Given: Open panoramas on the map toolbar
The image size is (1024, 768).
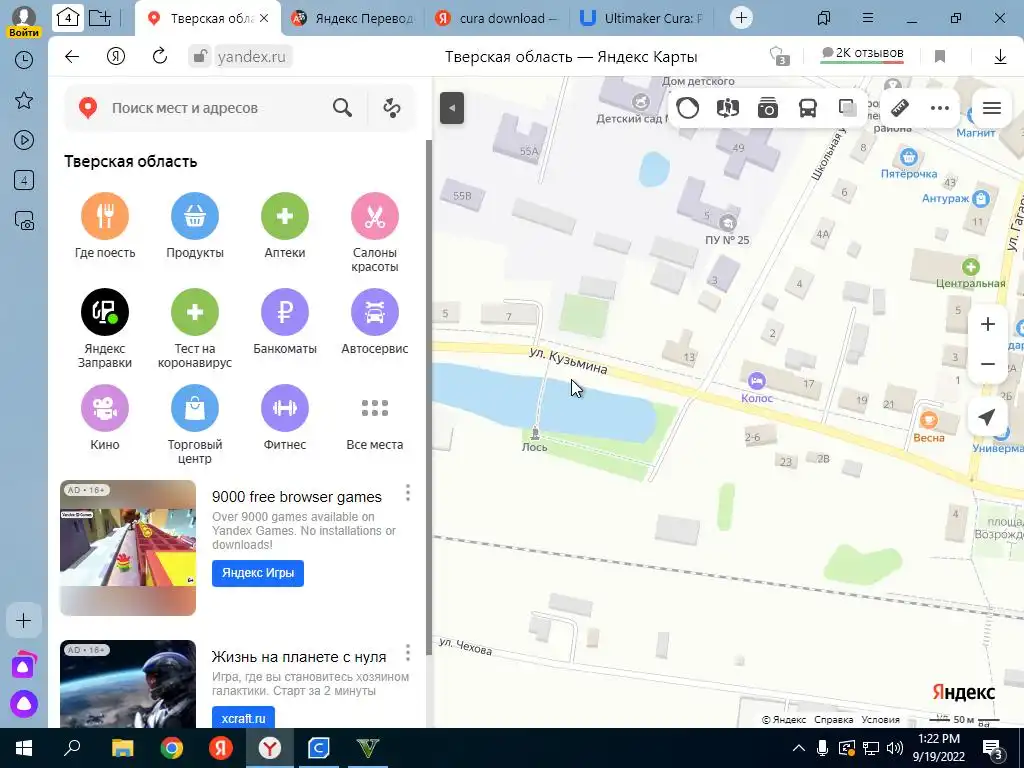Looking at the screenshot, I should [x=728, y=108].
